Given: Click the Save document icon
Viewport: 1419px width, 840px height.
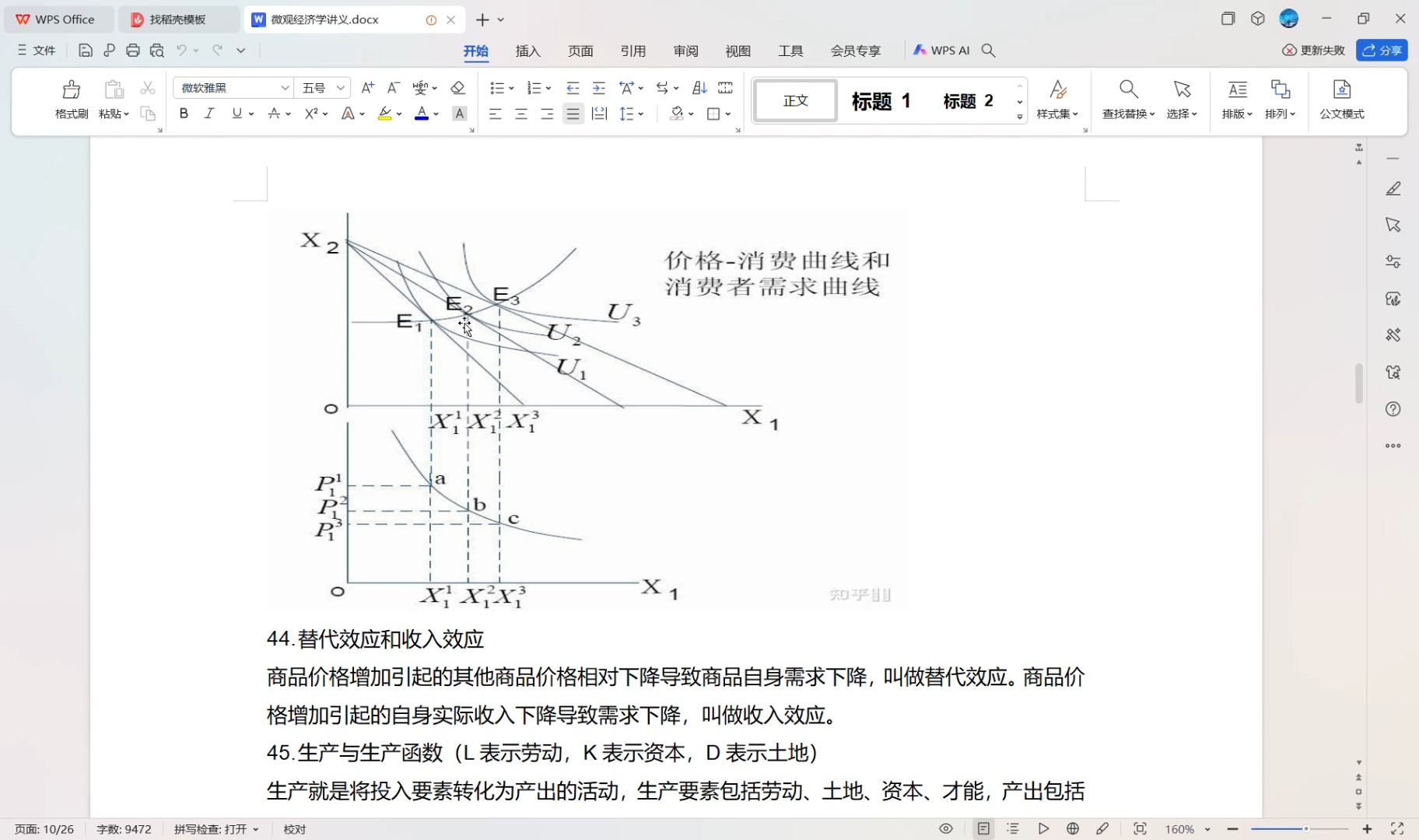Looking at the screenshot, I should [86, 51].
